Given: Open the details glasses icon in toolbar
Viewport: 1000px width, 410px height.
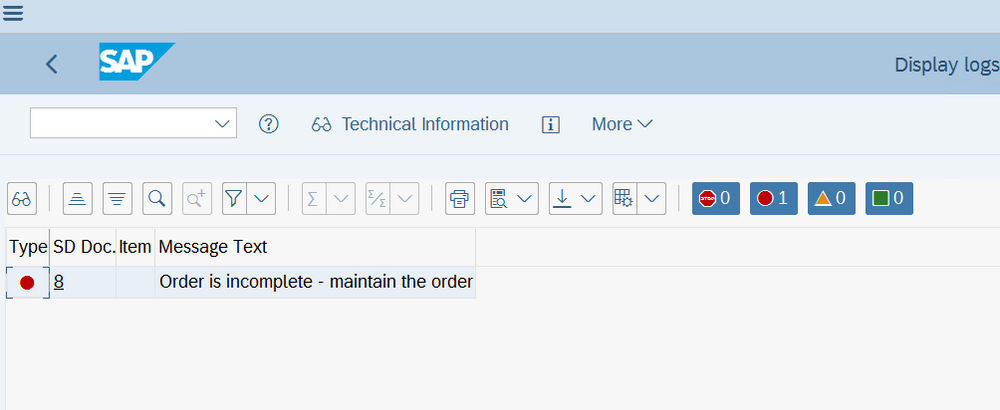Looking at the screenshot, I should coord(22,198).
